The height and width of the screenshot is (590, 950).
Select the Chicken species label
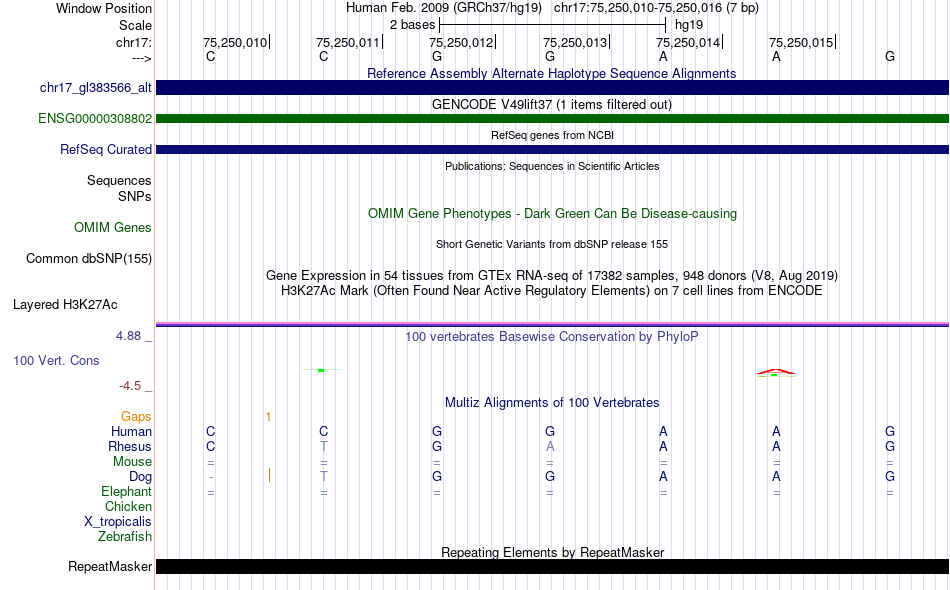coord(128,506)
